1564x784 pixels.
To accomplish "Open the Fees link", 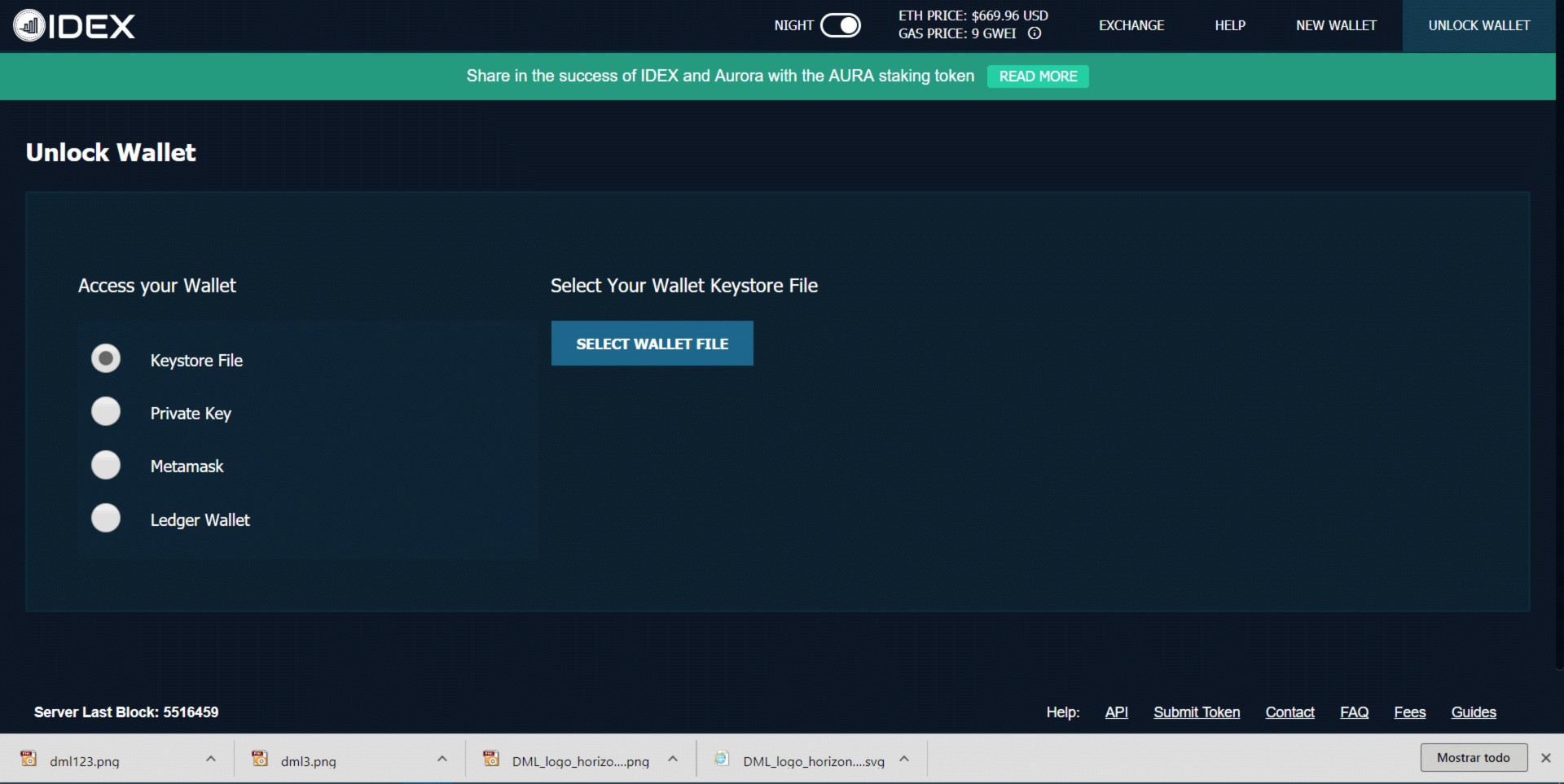I will (x=1409, y=712).
